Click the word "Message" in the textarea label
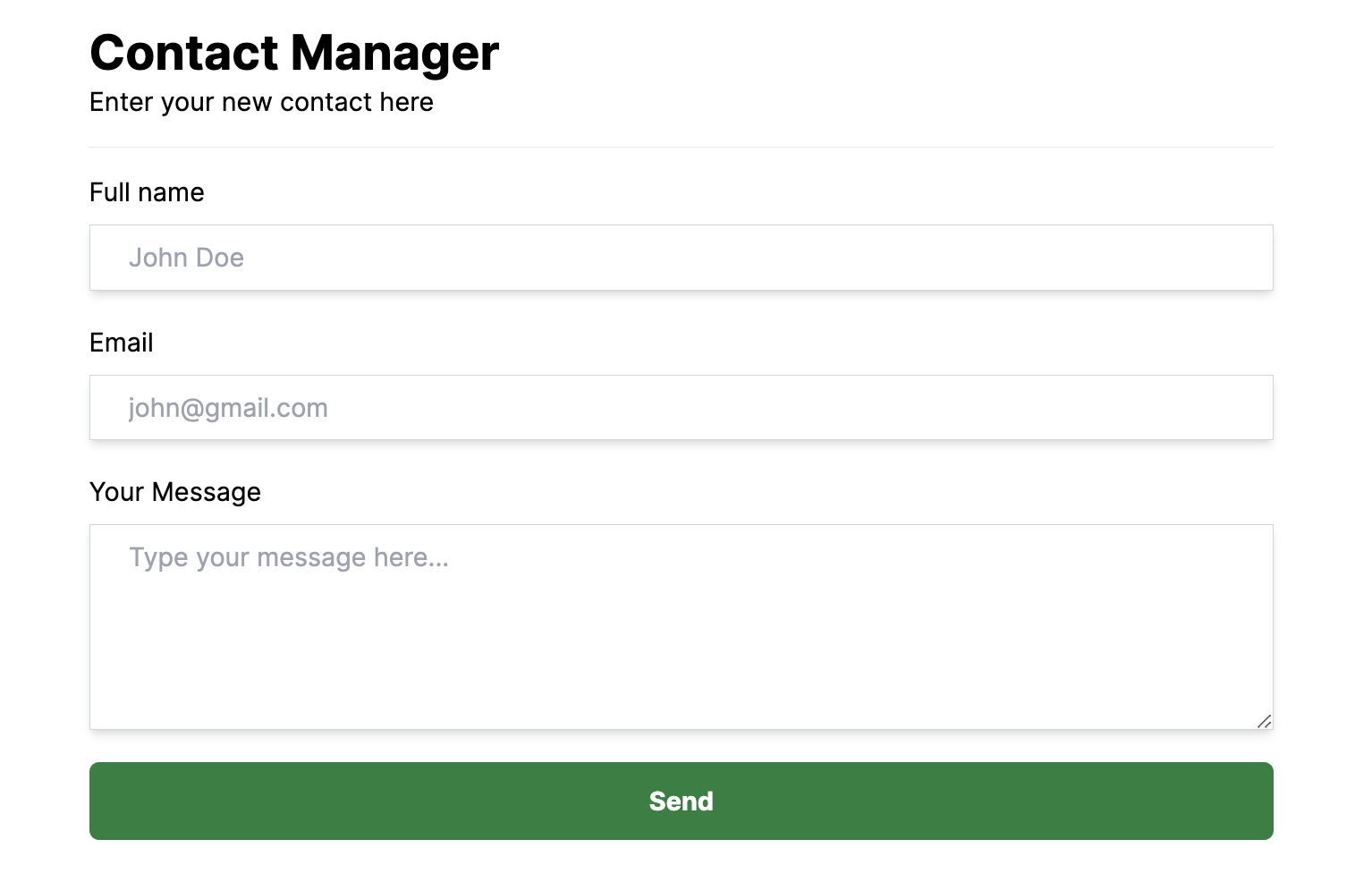This screenshot has height=882, width=1372. point(207,492)
